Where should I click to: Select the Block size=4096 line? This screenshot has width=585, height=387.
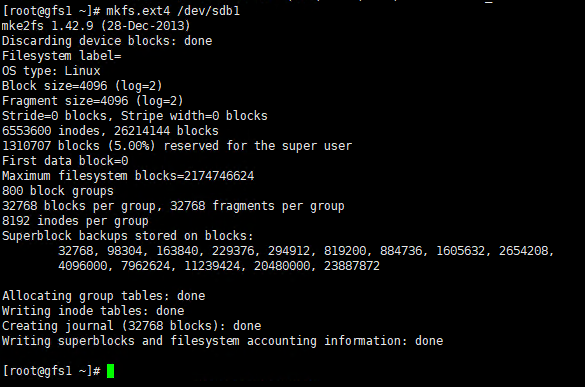pyautogui.click(x=82, y=86)
